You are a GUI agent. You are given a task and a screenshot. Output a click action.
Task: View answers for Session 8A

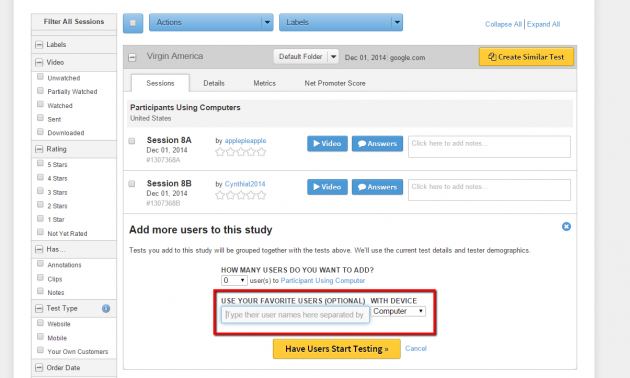(x=377, y=144)
